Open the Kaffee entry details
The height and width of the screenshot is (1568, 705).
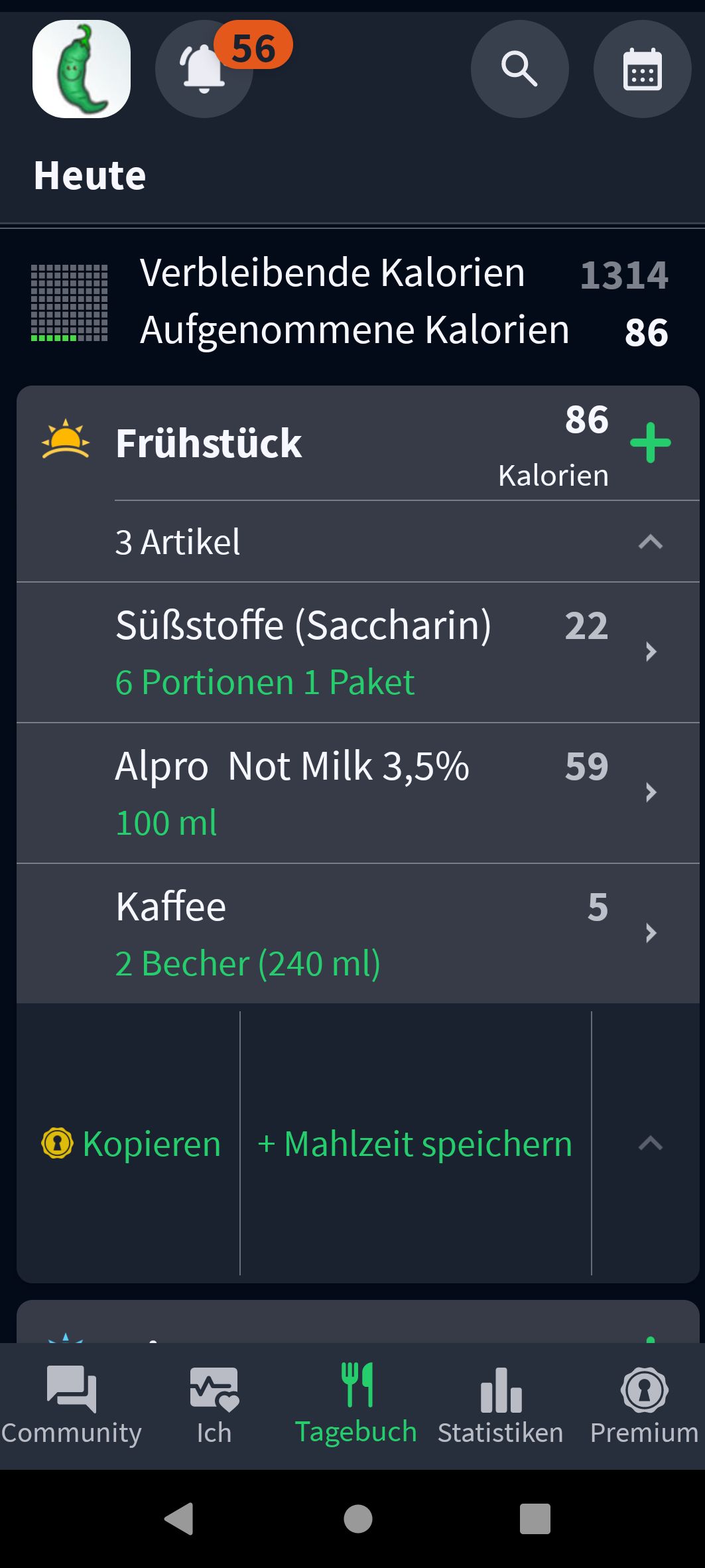click(x=358, y=934)
